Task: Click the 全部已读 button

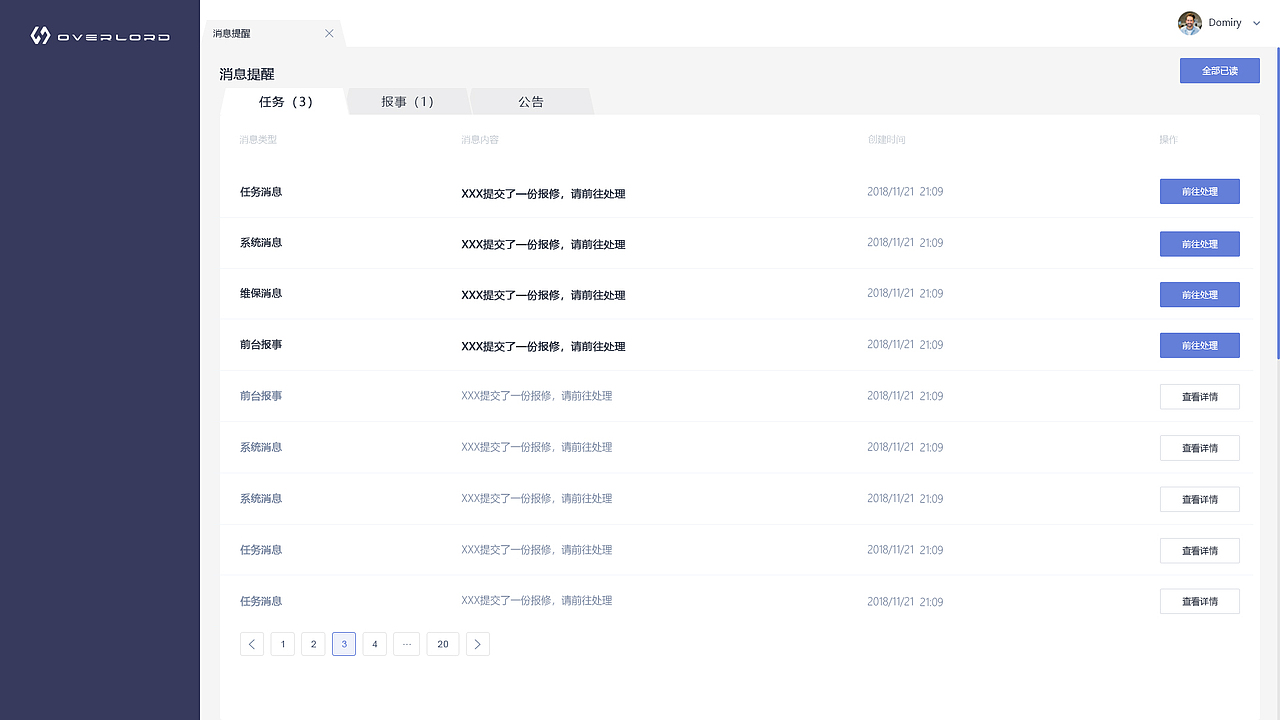Action: (x=1219, y=70)
